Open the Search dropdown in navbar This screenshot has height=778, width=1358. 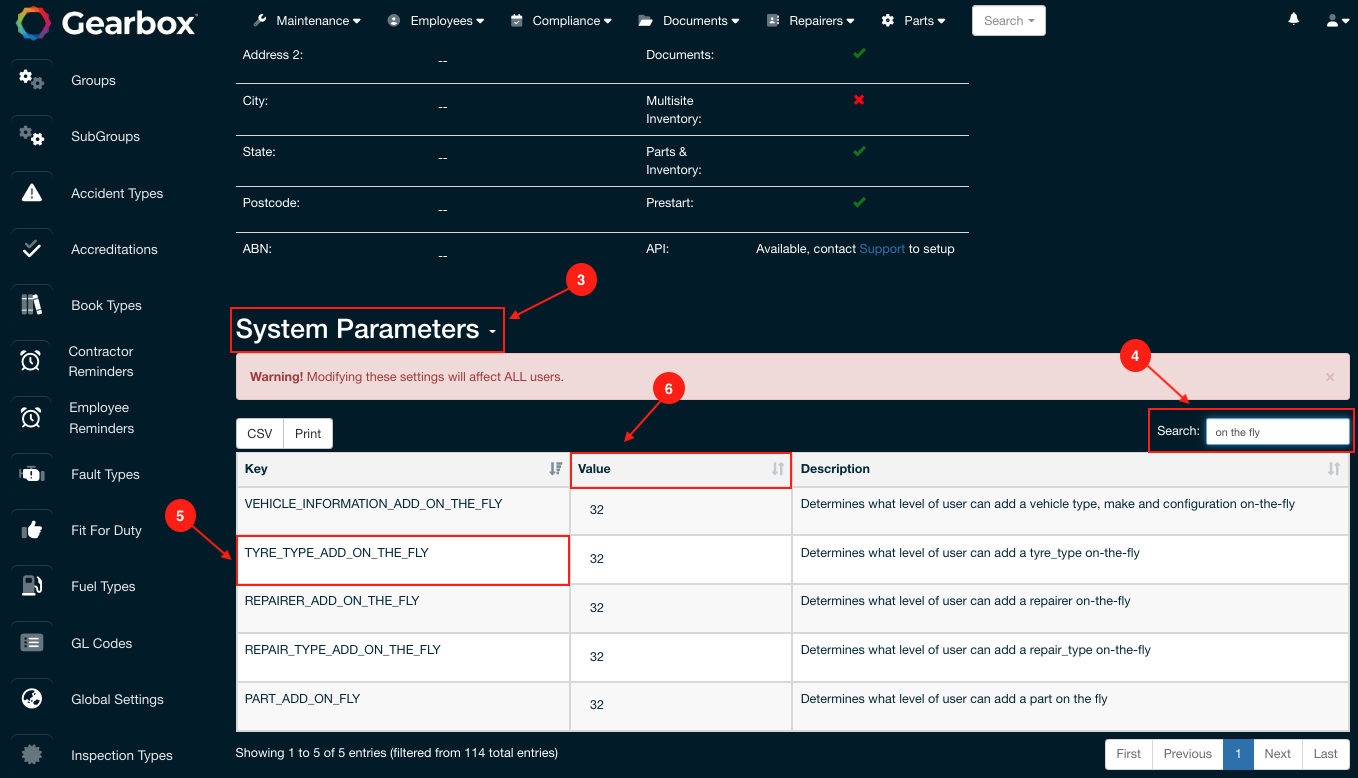[x=1008, y=20]
